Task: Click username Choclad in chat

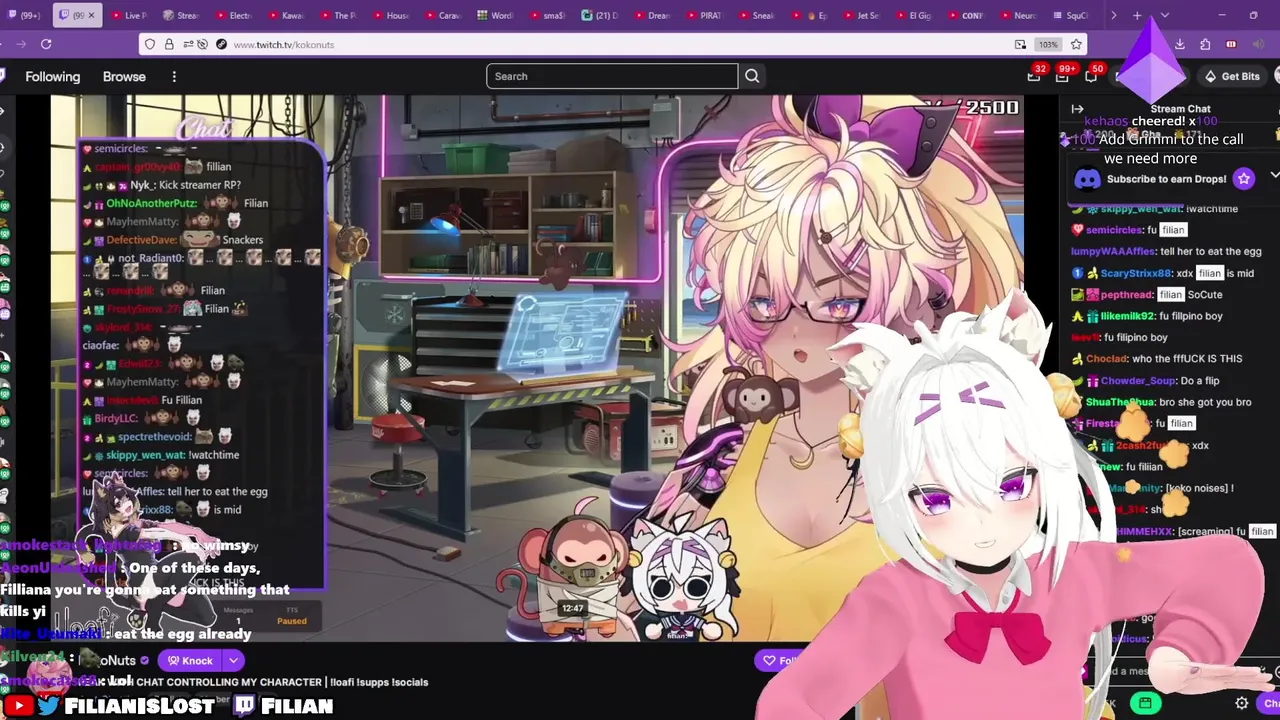Action: pyautogui.click(x=1106, y=359)
